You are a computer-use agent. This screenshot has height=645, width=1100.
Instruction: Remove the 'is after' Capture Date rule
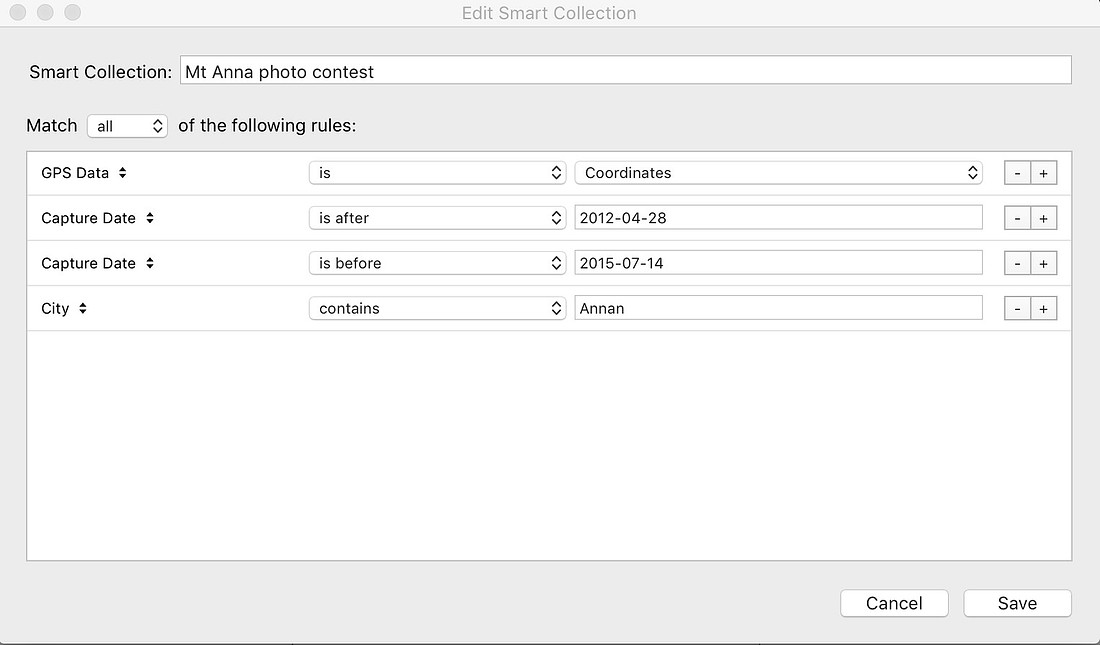coord(1017,218)
